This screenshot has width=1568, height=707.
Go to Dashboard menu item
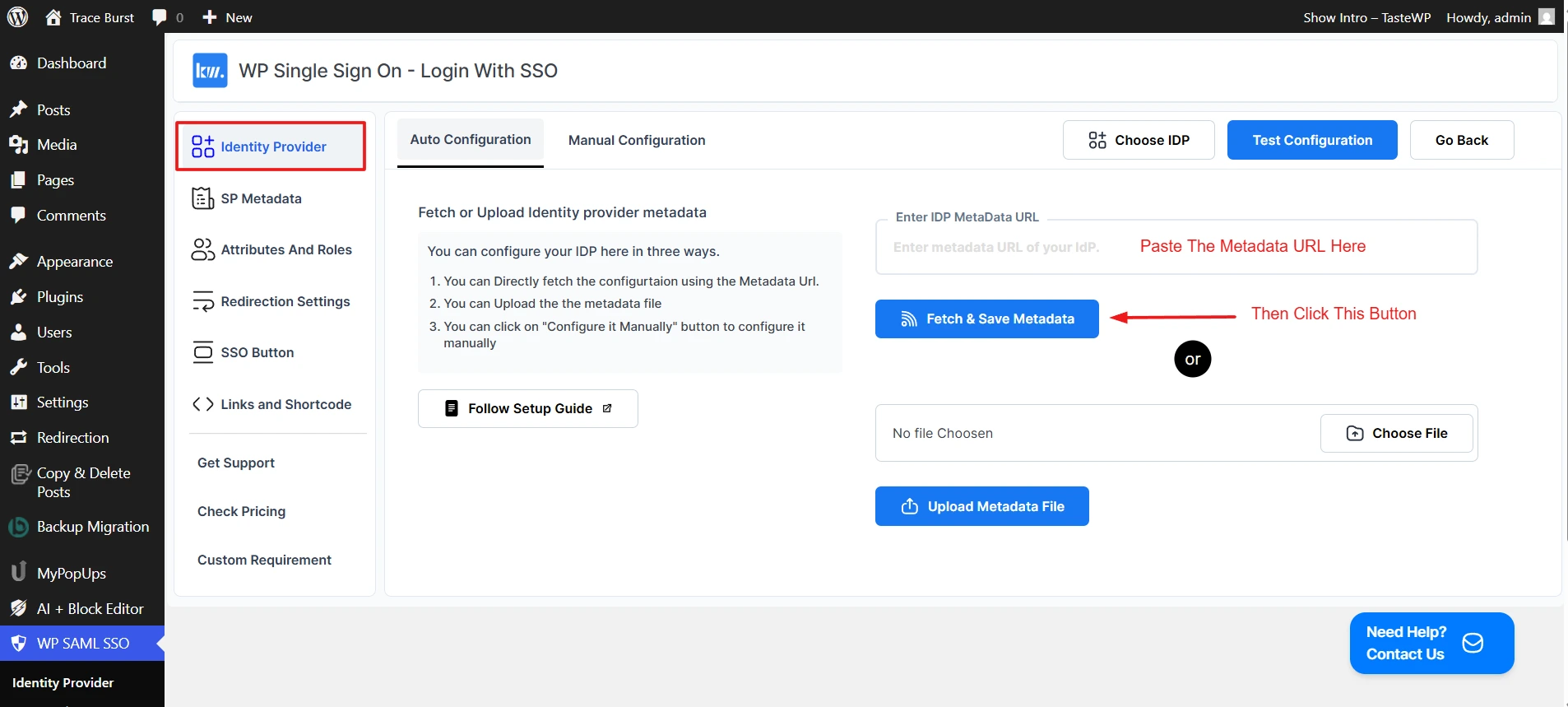(x=82, y=63)
